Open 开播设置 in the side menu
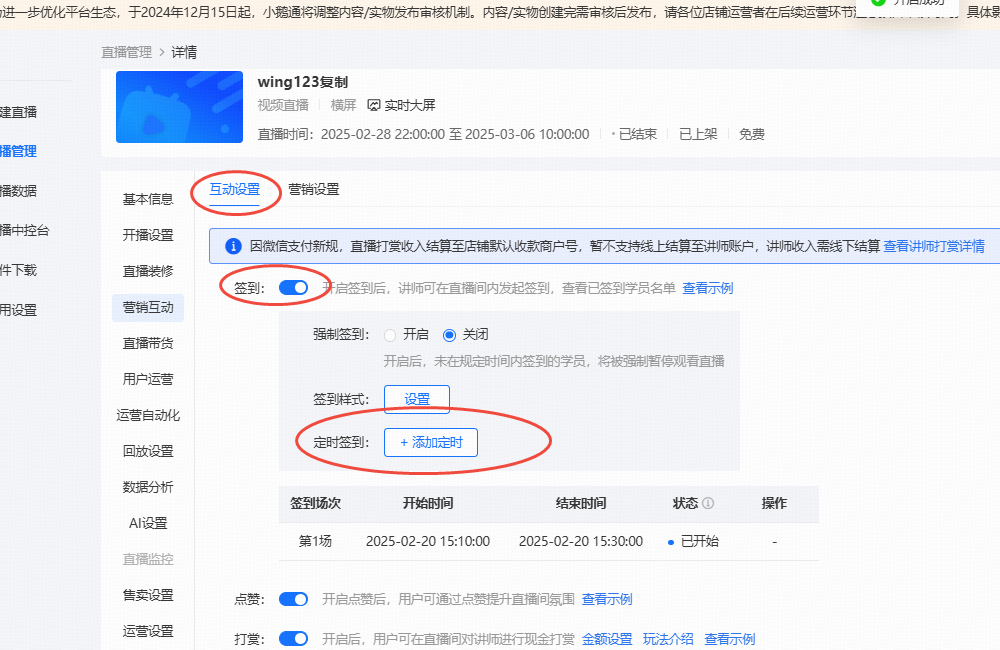Screen dimensions: 1000x650 click(148, 235)
